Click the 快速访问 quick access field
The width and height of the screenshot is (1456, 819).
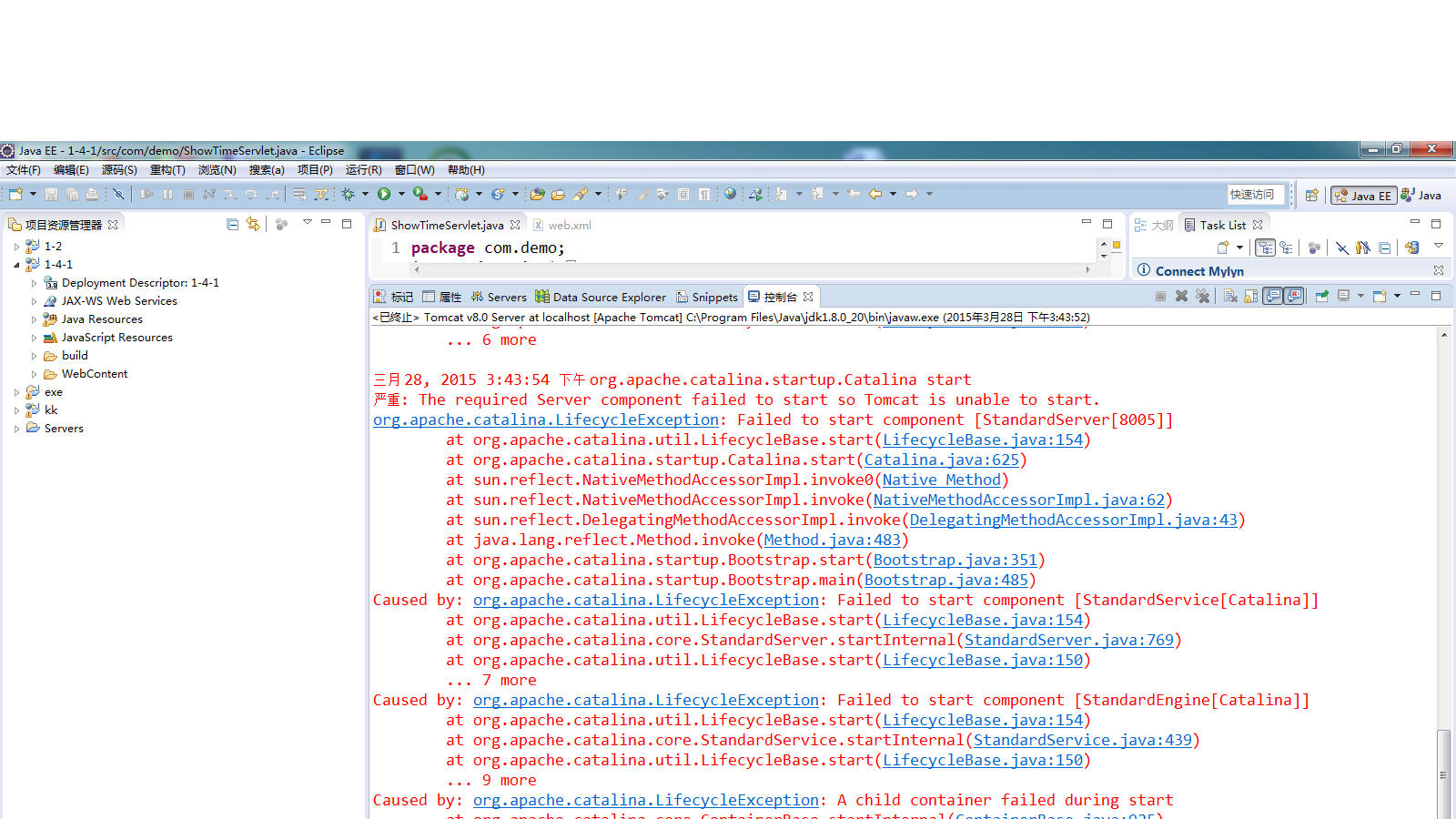(x=1256, y=195)
